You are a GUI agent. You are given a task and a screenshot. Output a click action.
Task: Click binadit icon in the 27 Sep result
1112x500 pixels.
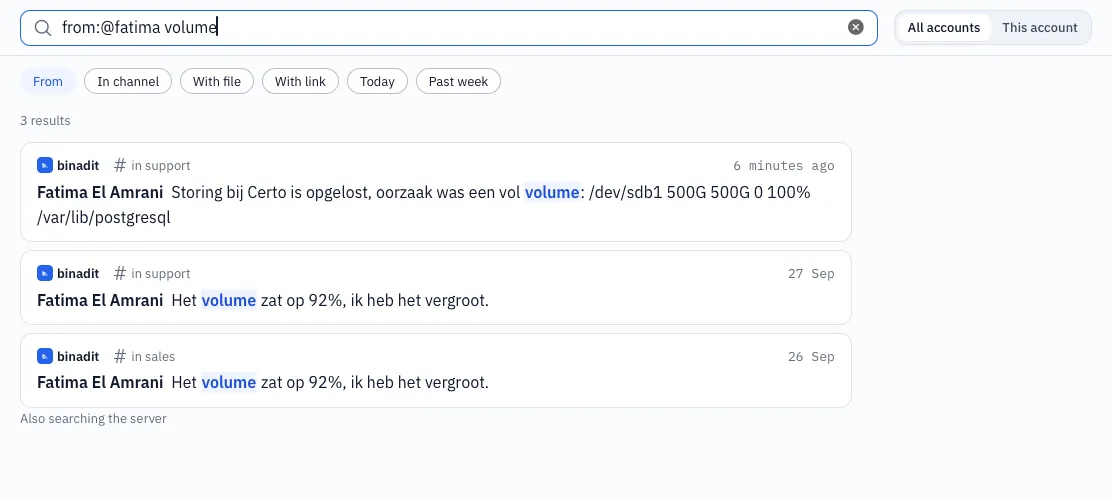click(45, 273)
